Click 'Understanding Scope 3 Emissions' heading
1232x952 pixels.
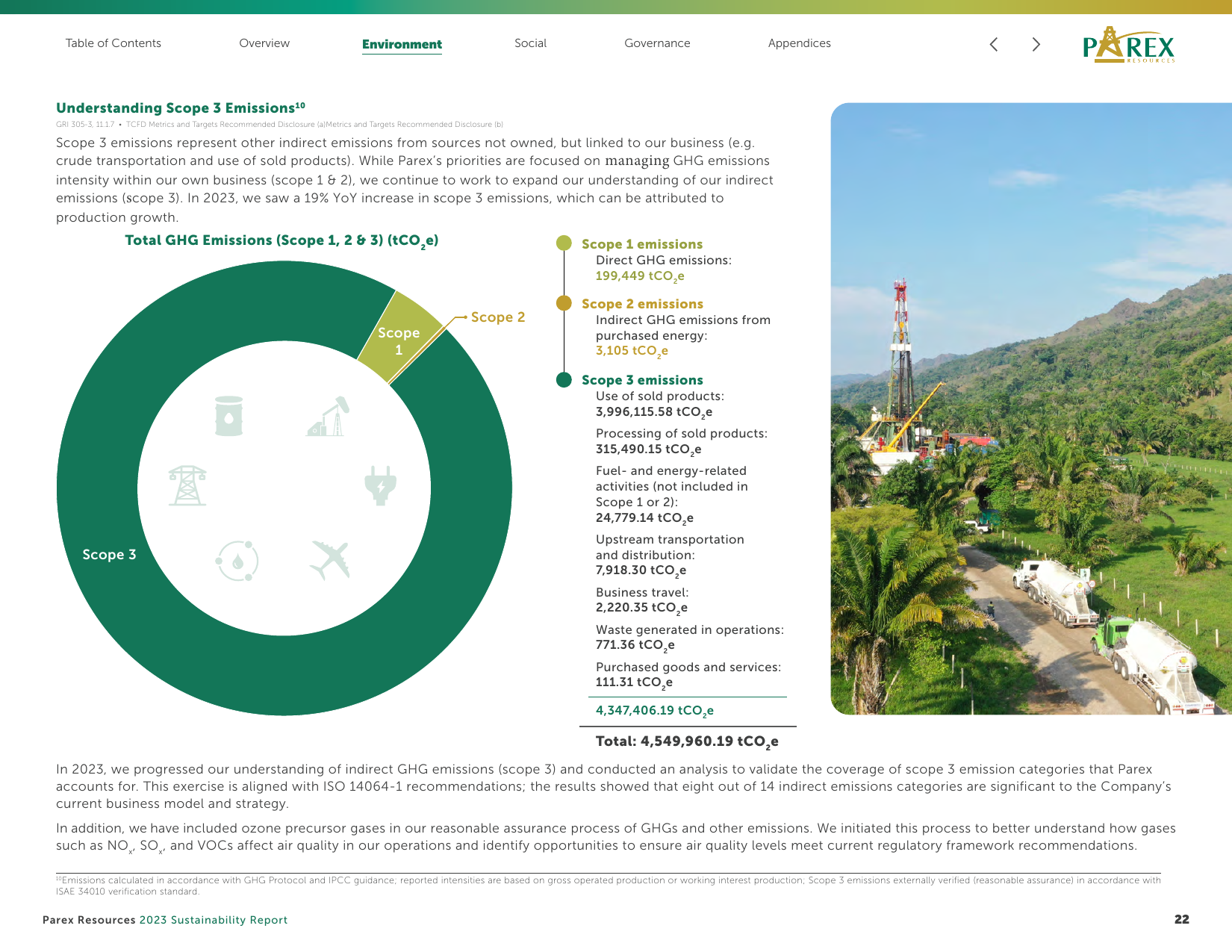click(181, 108)
